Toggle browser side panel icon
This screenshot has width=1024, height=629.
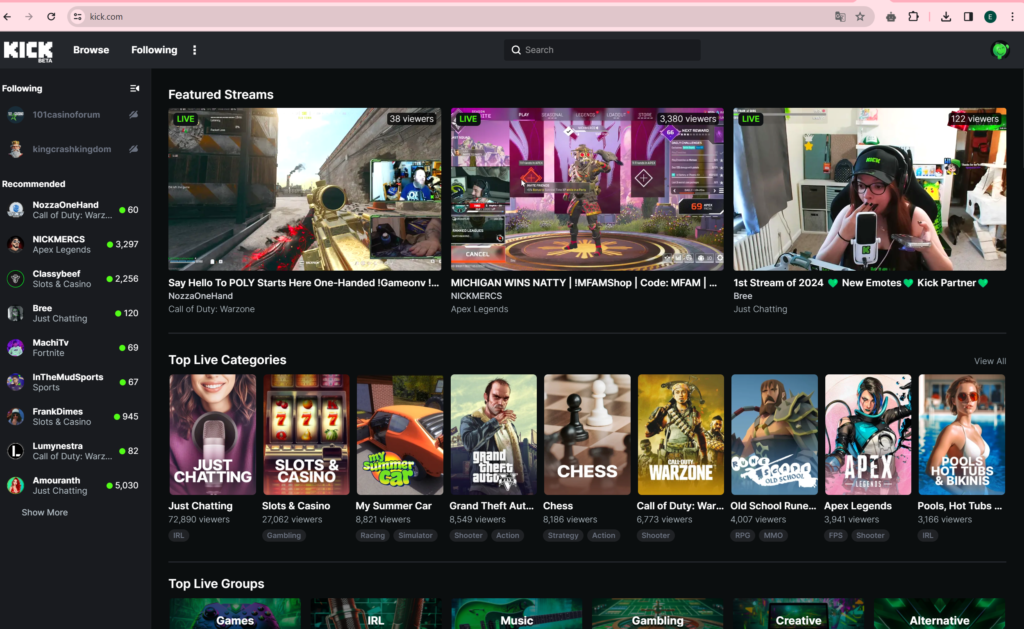[968, 17]
